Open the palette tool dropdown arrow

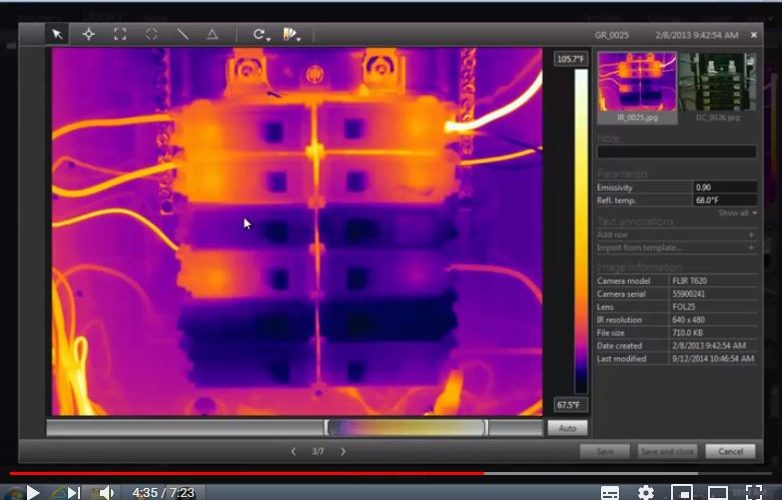pyautogui.click(x=299, y=38)
